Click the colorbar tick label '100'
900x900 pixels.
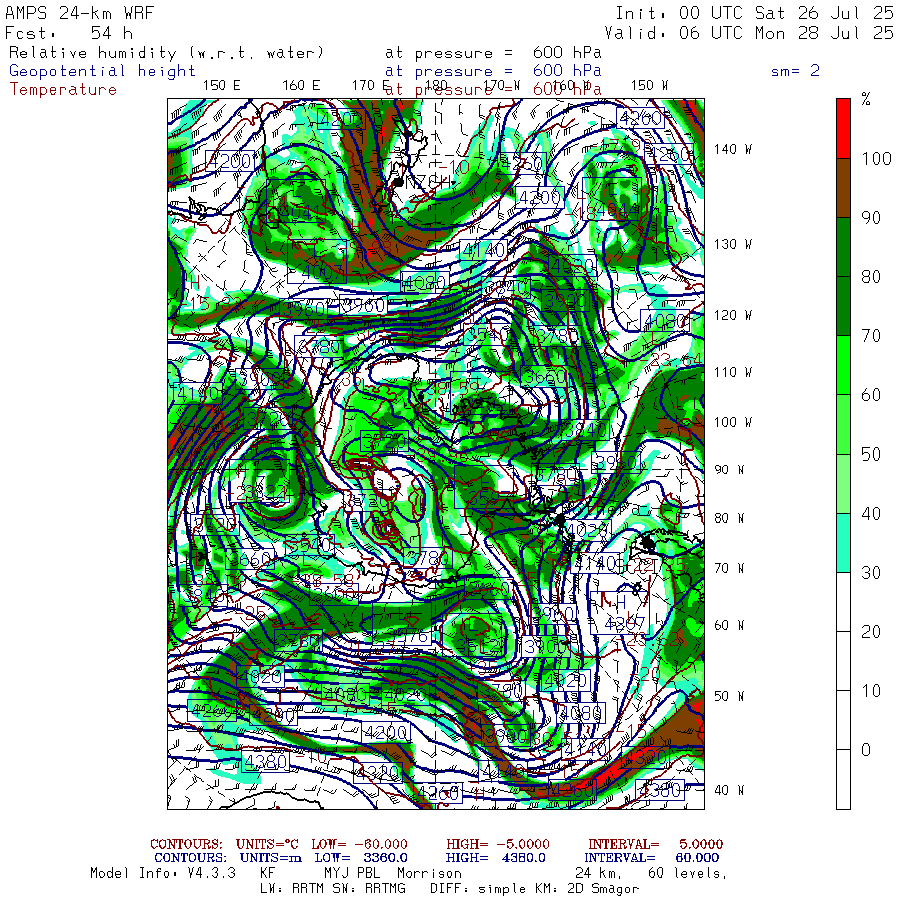tap(876, 158)
